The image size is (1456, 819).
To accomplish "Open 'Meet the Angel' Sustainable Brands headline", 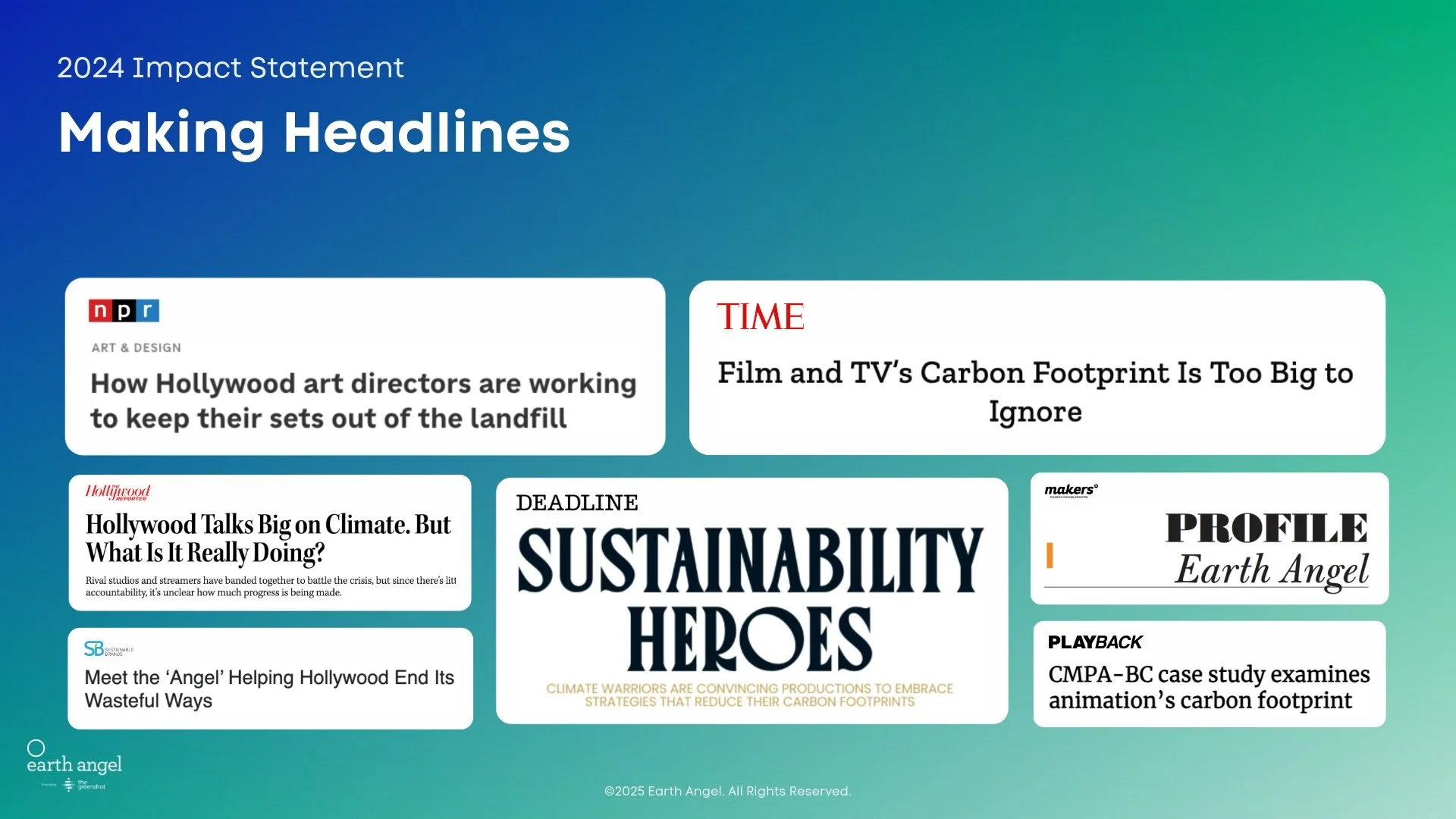I will pyautogui.click(x=268, y=689).
